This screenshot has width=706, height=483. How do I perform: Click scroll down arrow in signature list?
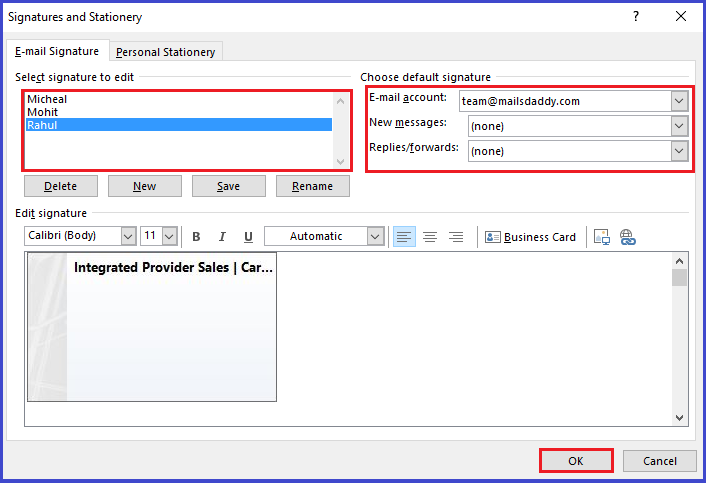(x=340, y=162)
